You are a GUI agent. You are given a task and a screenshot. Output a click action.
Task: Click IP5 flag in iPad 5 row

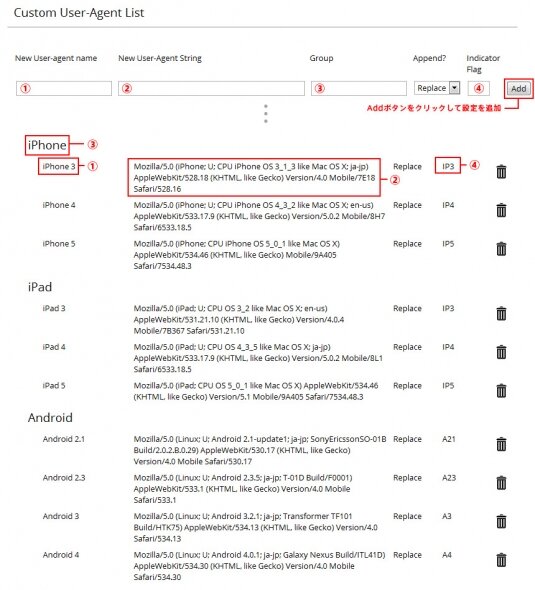click(448, 386)
